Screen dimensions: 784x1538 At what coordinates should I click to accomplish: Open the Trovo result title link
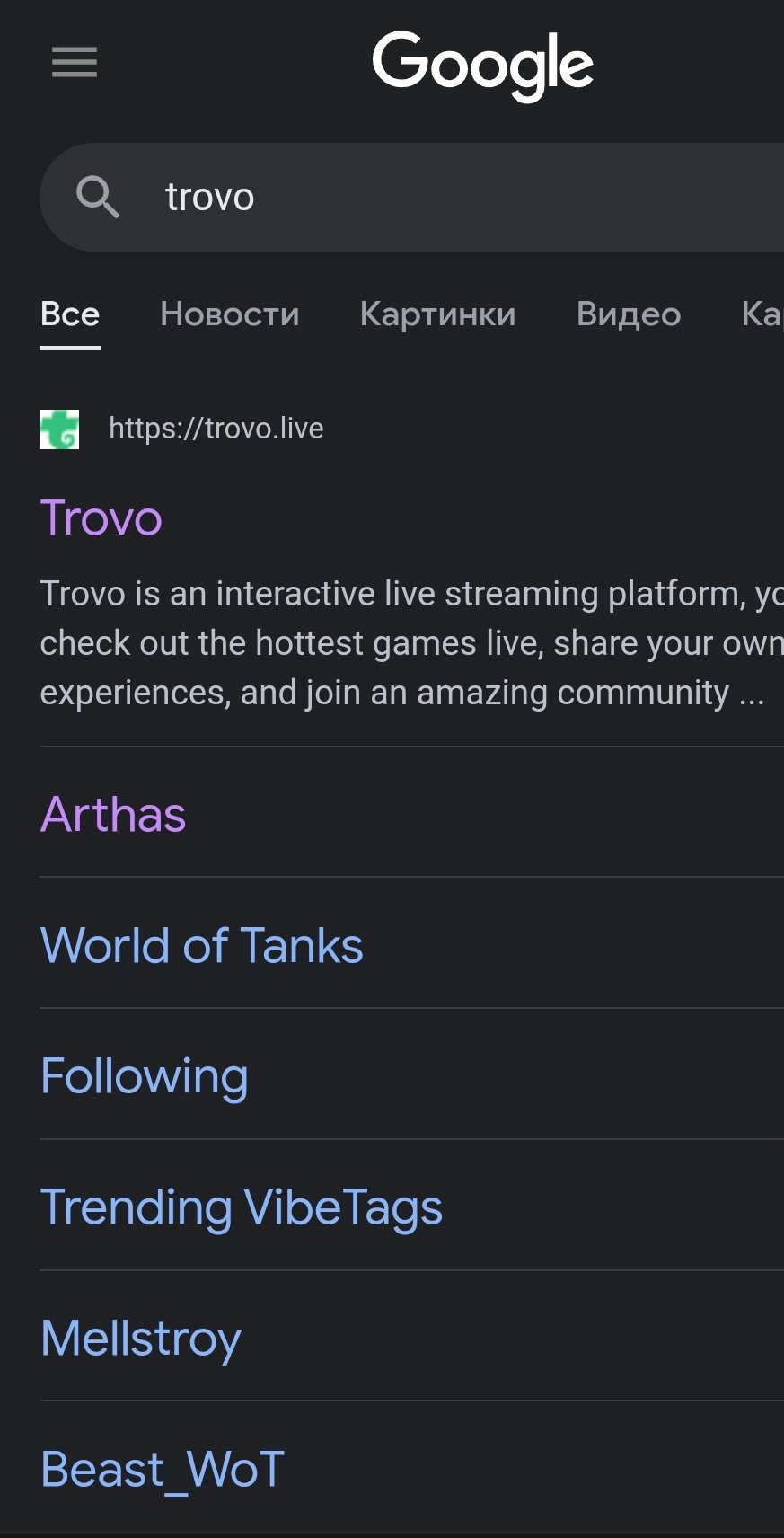tap(101, 518)
